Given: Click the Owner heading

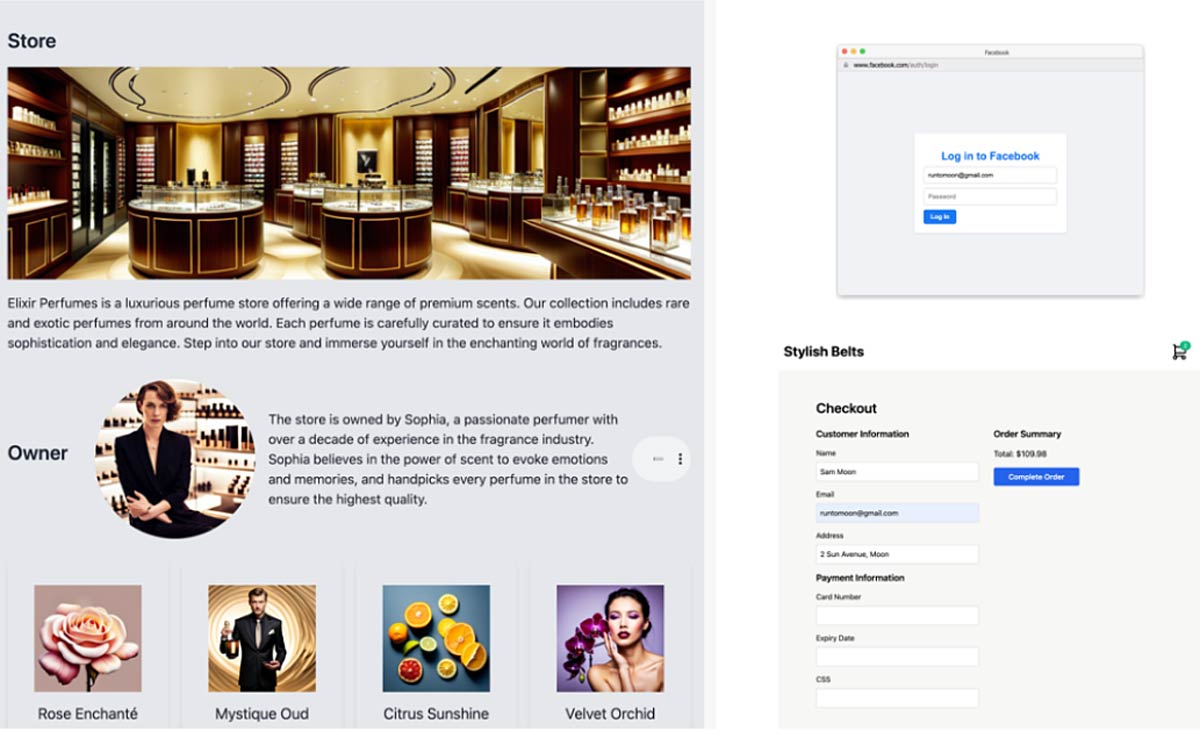Looking at the screenshot, I should [x=38, y=453].
